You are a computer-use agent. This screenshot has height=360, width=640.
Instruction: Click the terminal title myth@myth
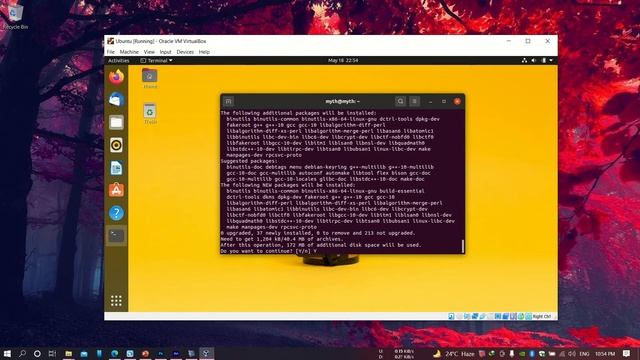pyautogui.click(x=342, y=101)
